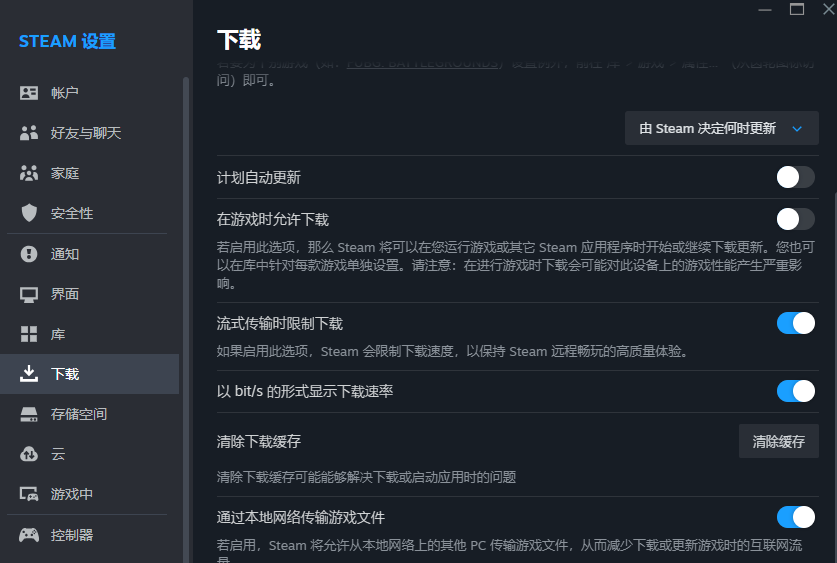
Task: Open 控制器 settings section
Action: click(x=89, y=535)
